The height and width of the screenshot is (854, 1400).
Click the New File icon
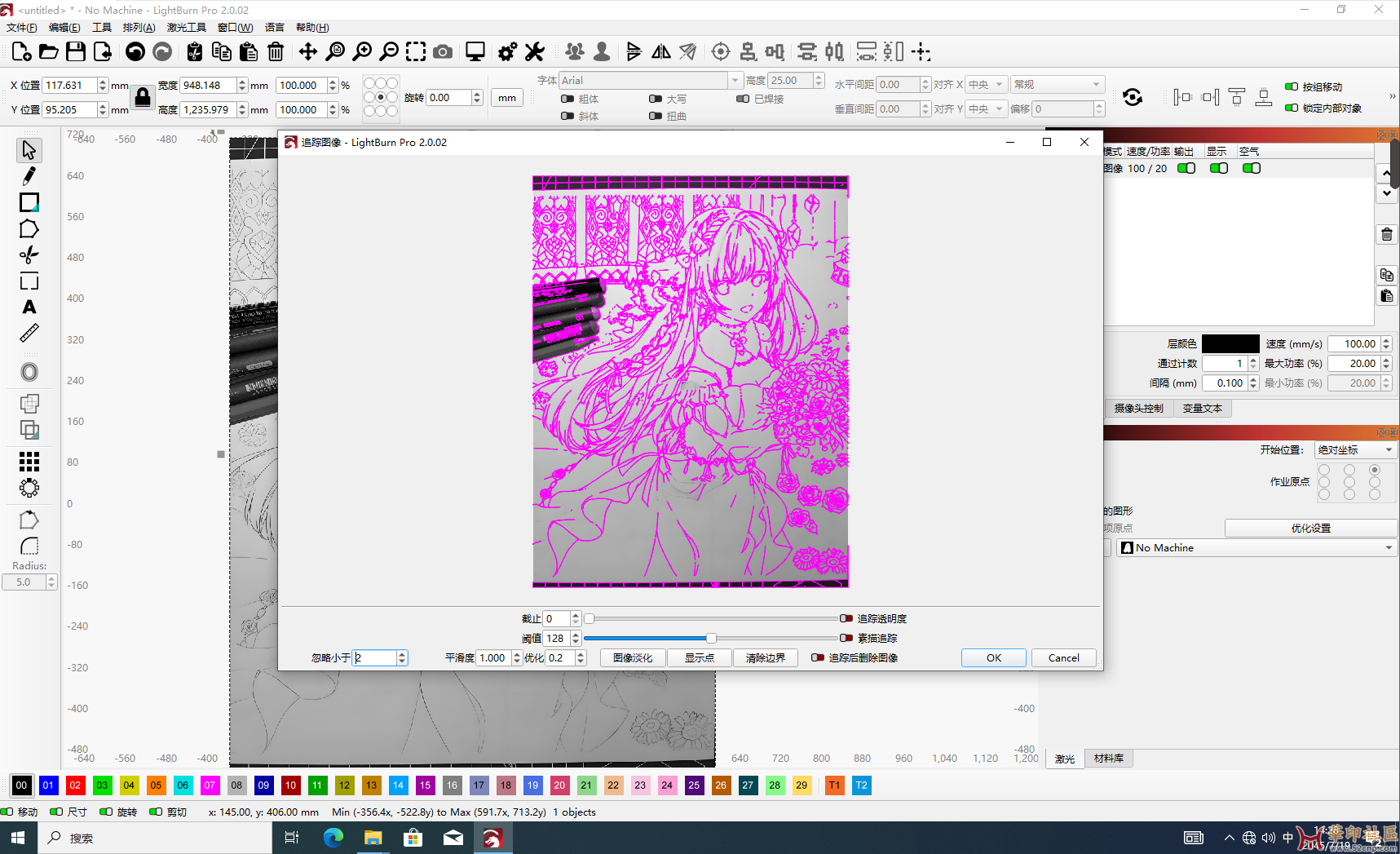click(22, 52)
